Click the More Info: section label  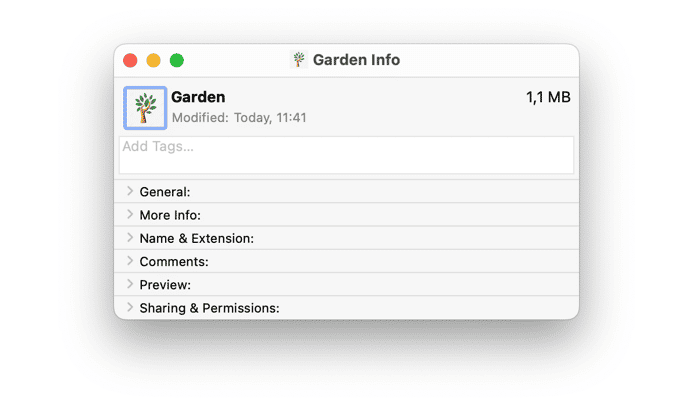(170, 215)
